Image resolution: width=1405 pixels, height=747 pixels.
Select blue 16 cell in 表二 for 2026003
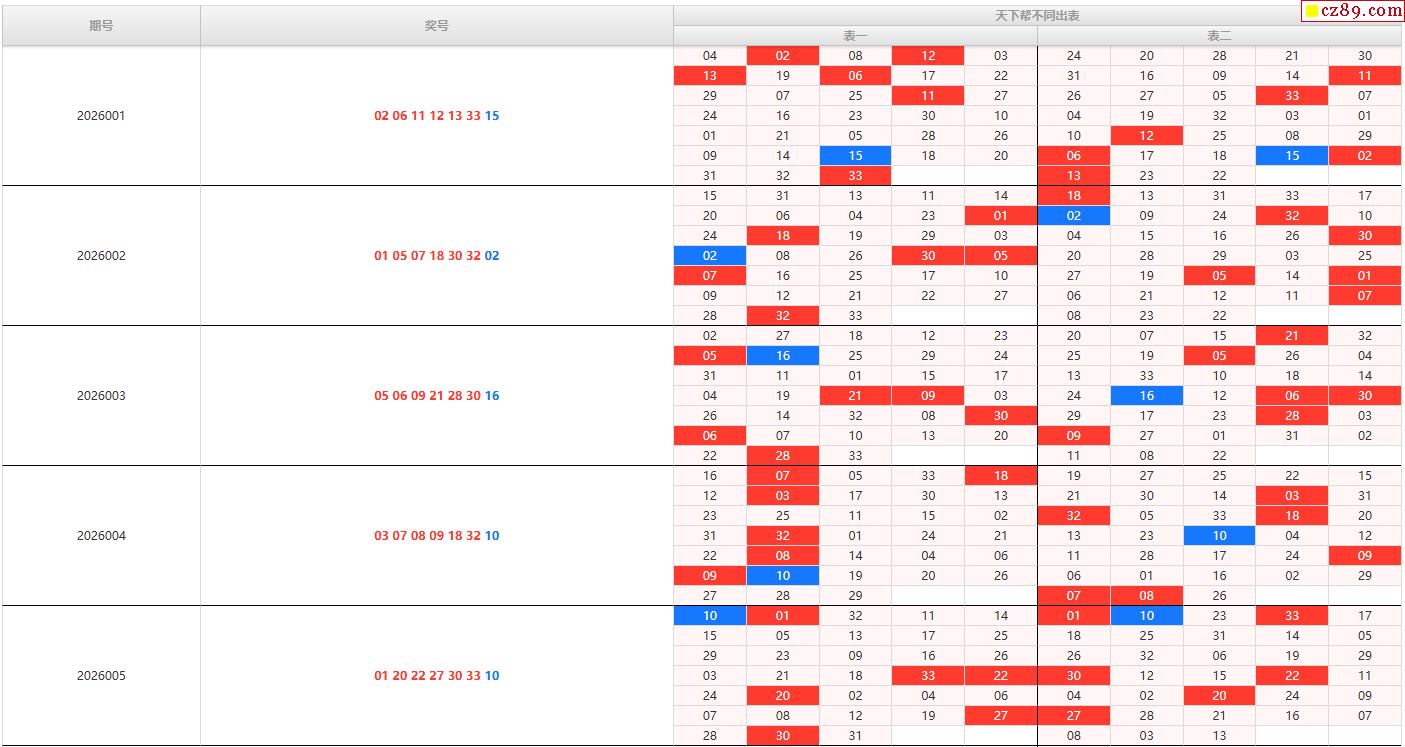pyautogui.click(x=1146, y=396)
